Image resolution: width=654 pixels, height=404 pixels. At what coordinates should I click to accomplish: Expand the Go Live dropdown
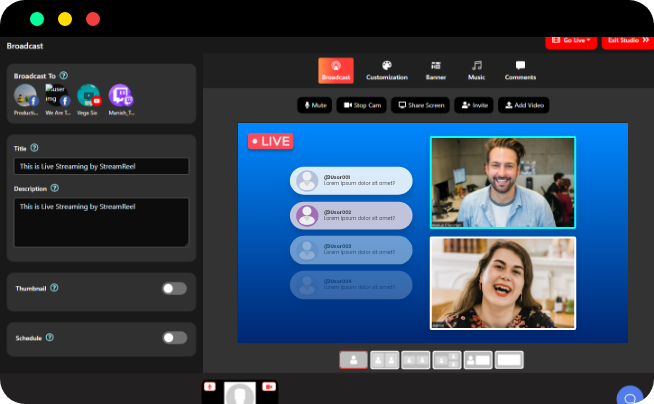[x=570, y=41]
